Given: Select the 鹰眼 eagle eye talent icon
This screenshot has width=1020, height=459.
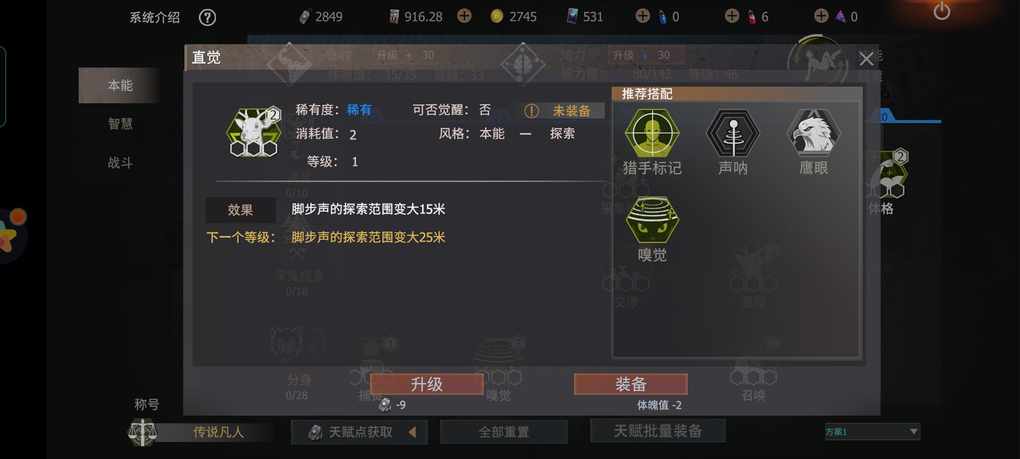Looking at the screenshot, I should [x=813, y=133].
